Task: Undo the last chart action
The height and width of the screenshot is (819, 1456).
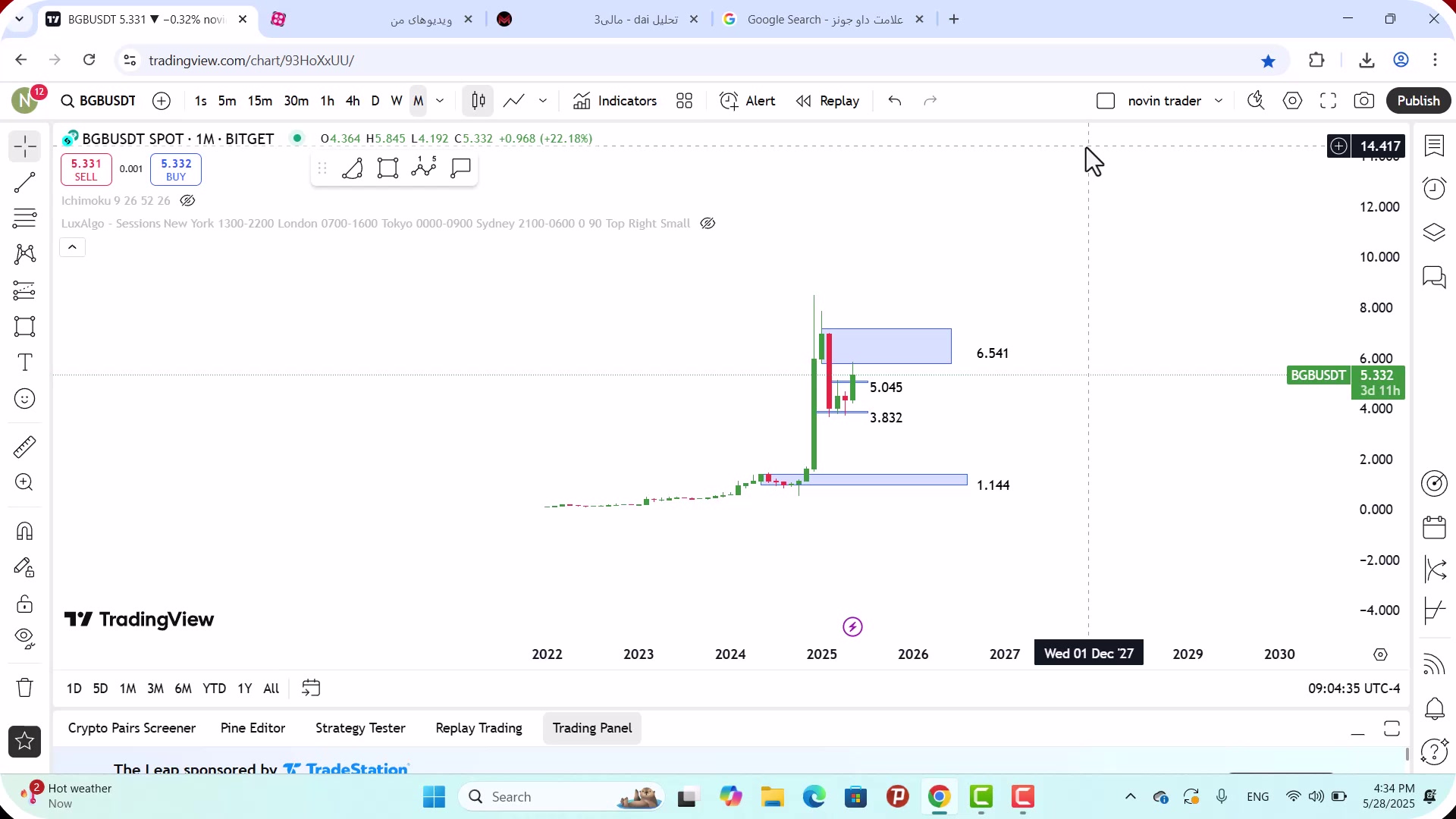Action: click(x=895, y=101)
